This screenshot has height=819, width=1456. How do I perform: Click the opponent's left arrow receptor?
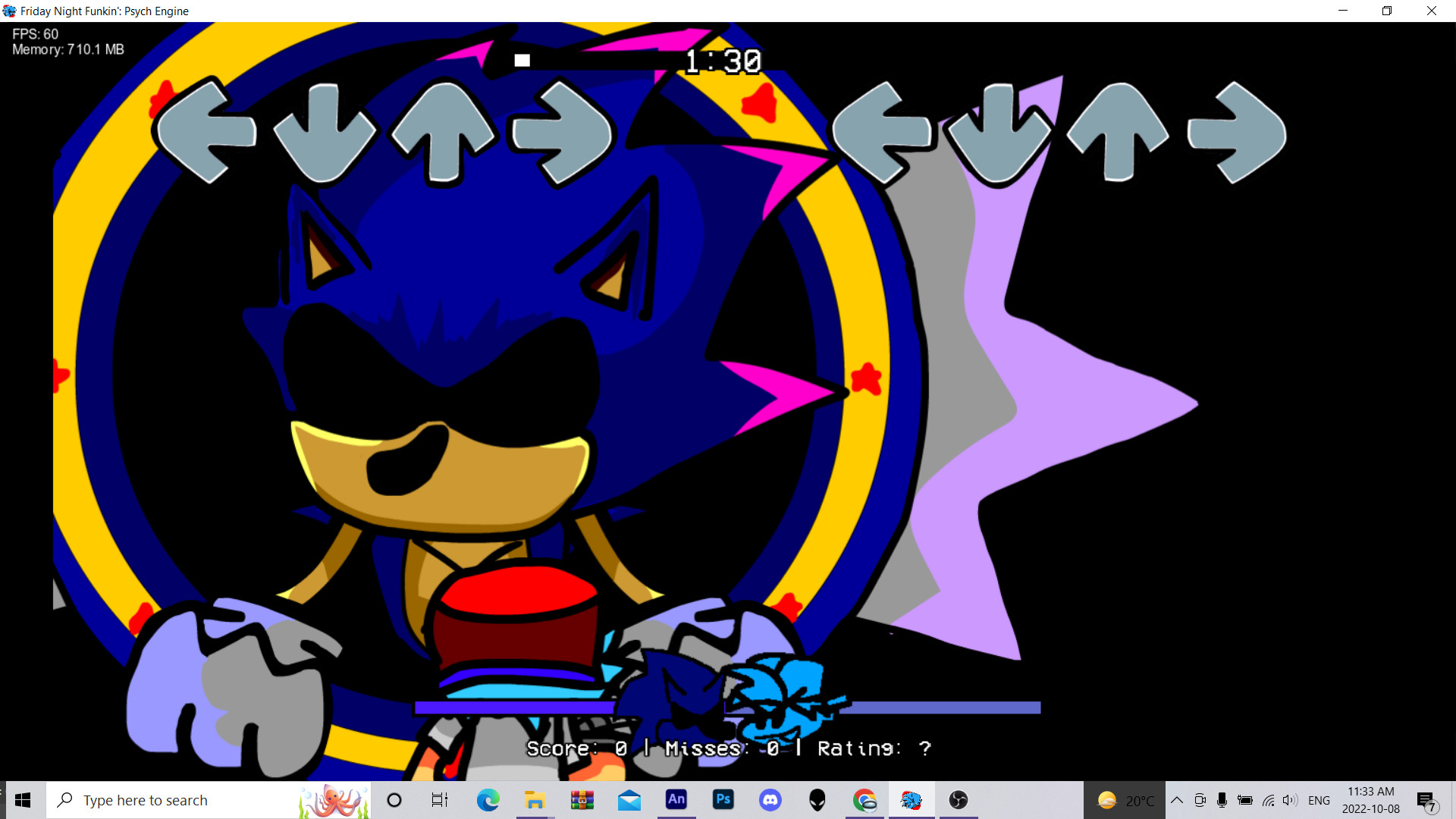(206, 130)
